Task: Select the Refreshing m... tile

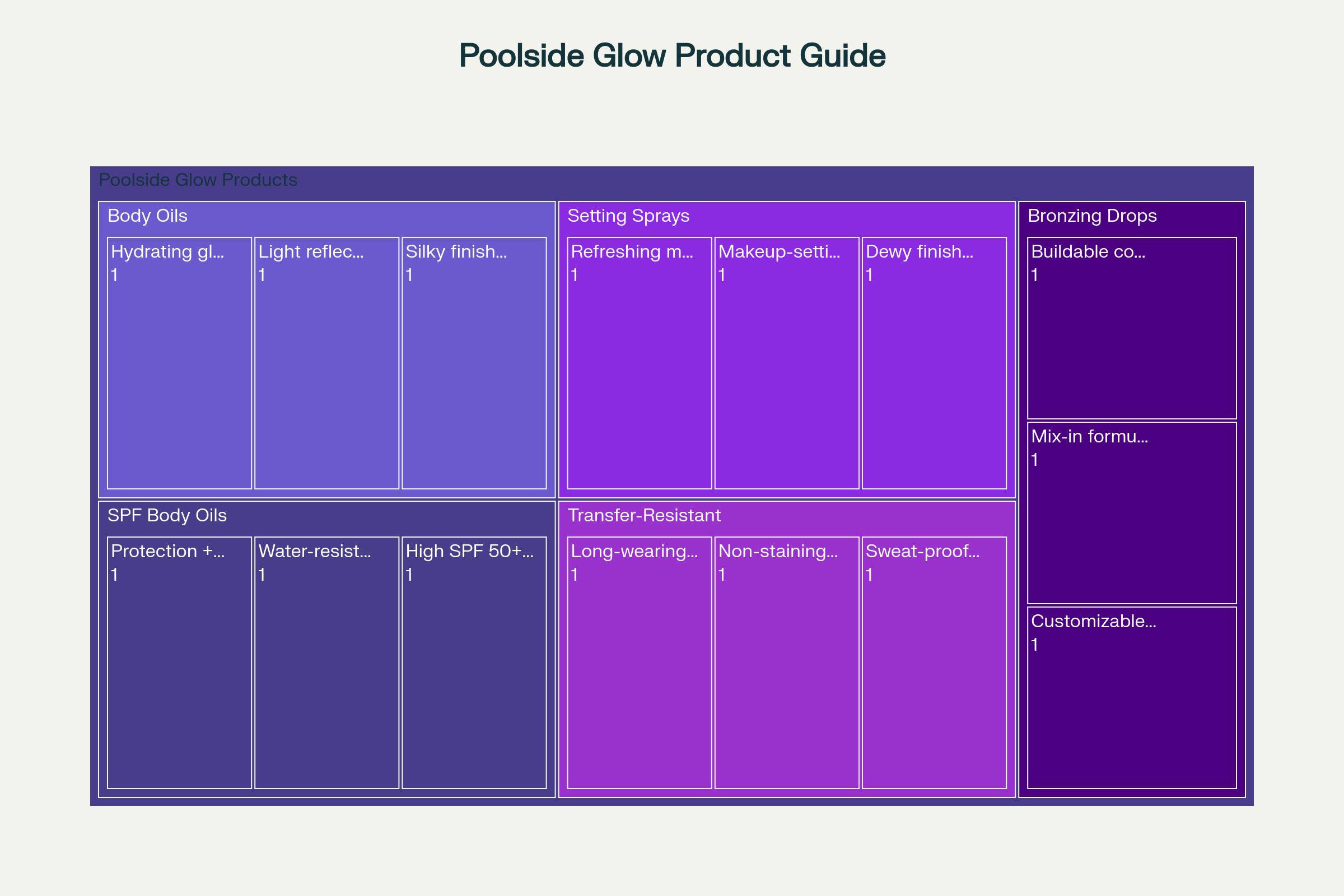Action: point(640,363)
